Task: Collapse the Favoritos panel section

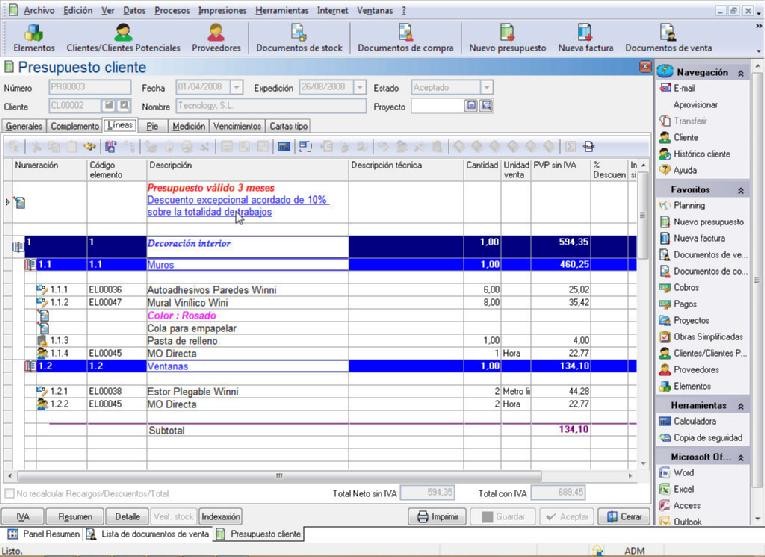Action: click(x=742, y=189)
